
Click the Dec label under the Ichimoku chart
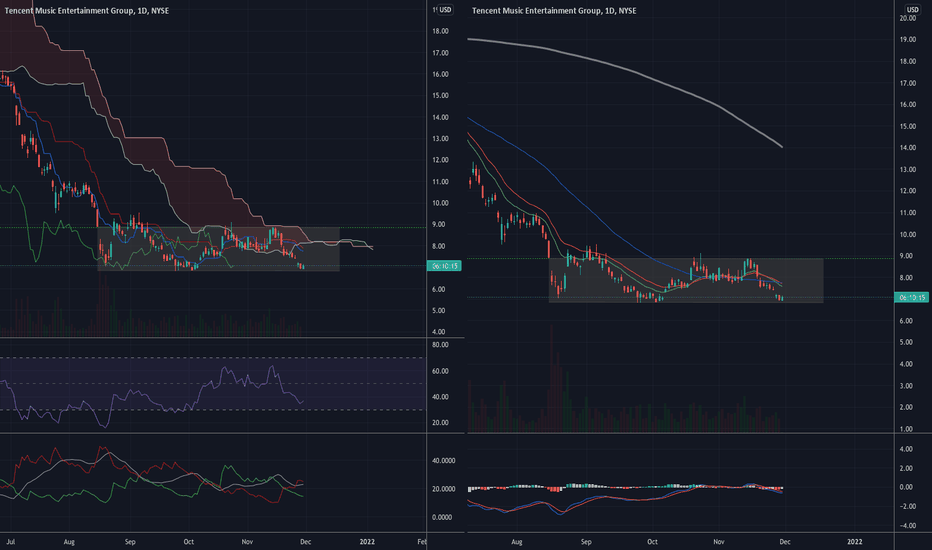[306, 542]
